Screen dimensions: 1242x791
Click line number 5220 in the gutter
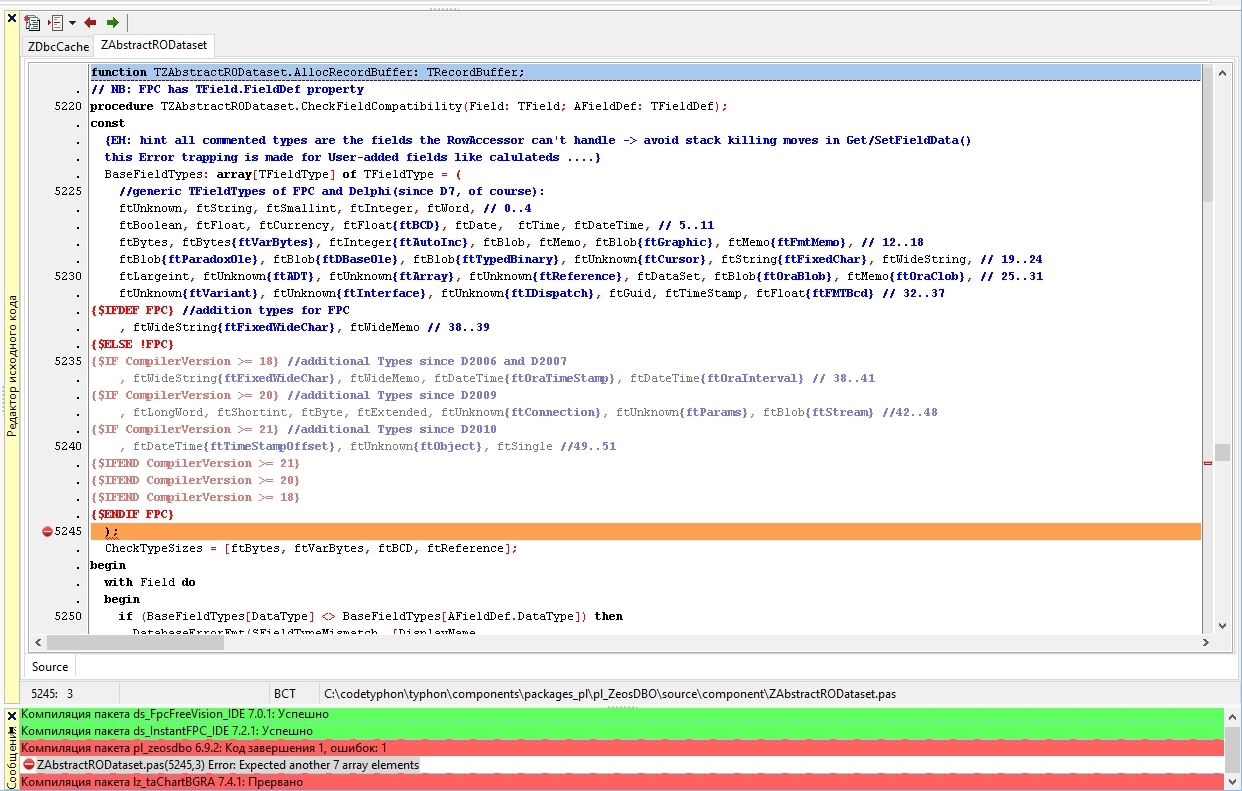[68, 106]
